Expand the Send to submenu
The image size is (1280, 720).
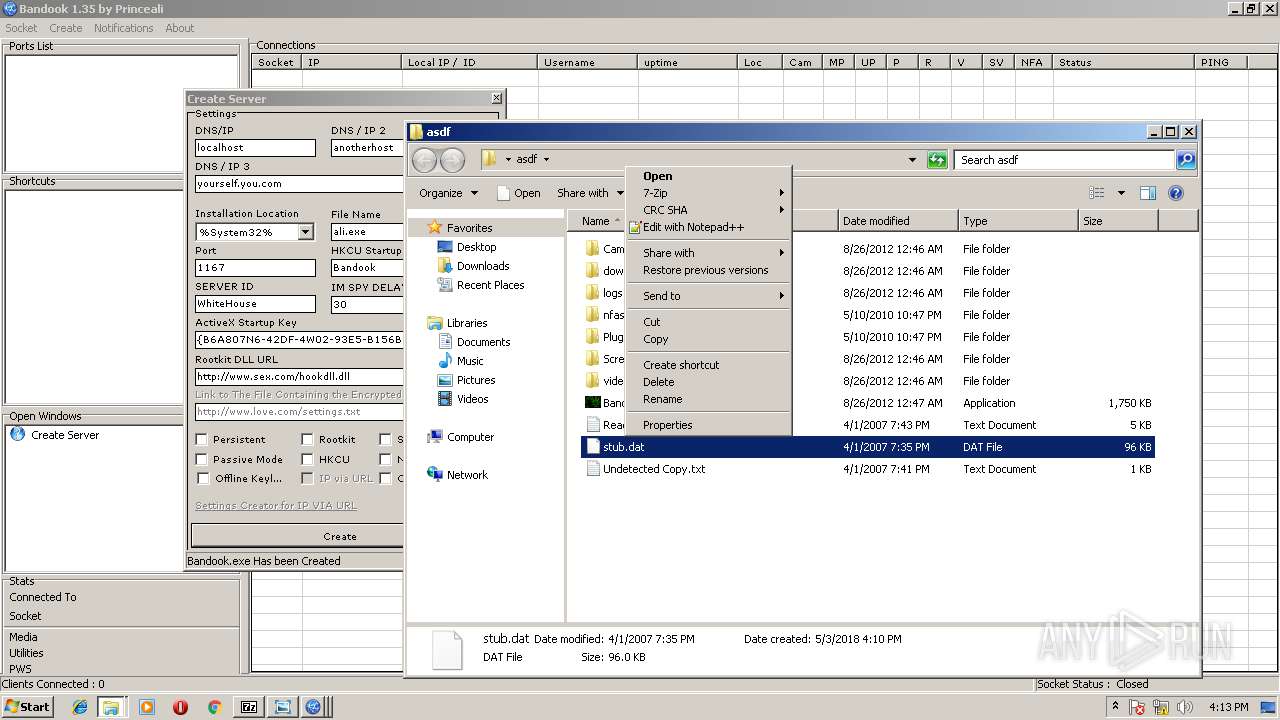click(710, 296)
